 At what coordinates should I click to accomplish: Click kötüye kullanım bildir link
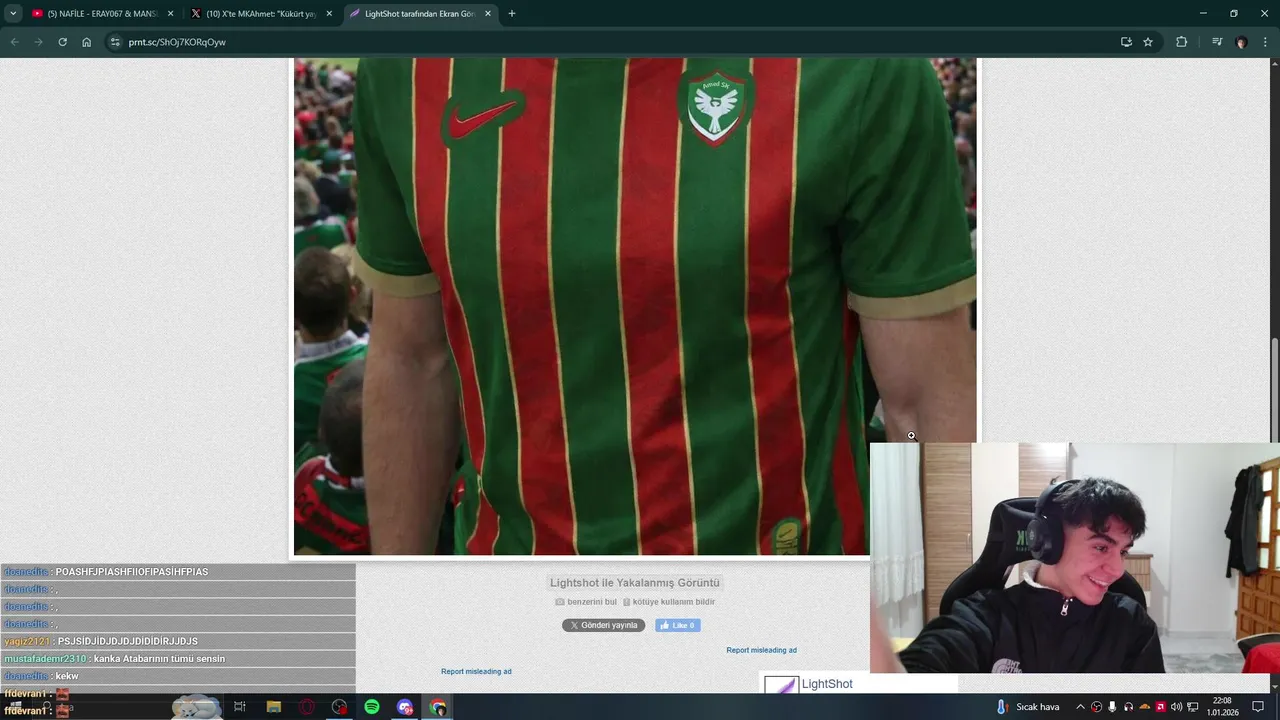click(x=669, y=602)
